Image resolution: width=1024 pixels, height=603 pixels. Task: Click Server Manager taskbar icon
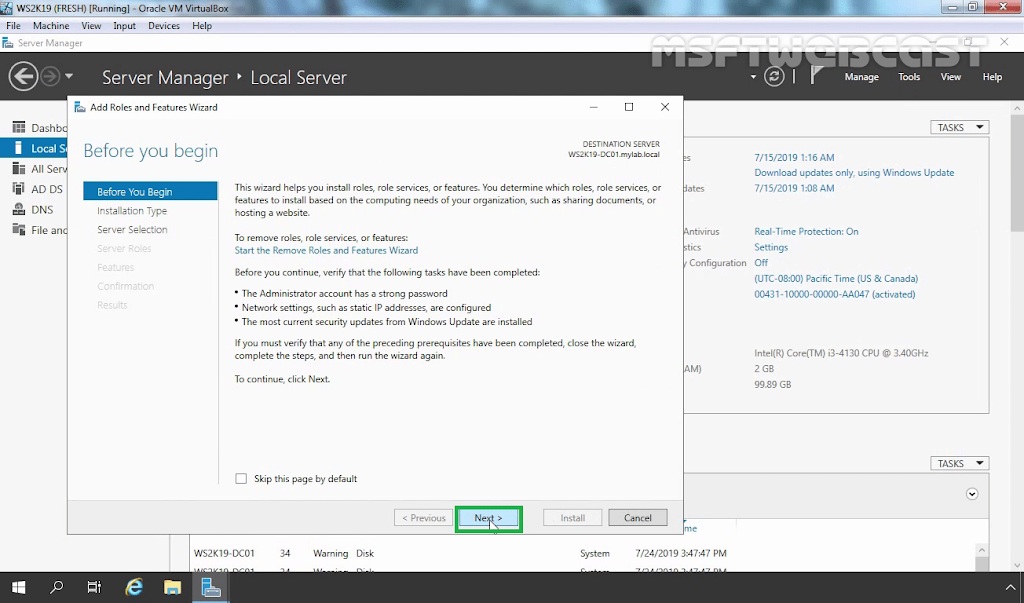pyautogui.click(x=211, y=587)
